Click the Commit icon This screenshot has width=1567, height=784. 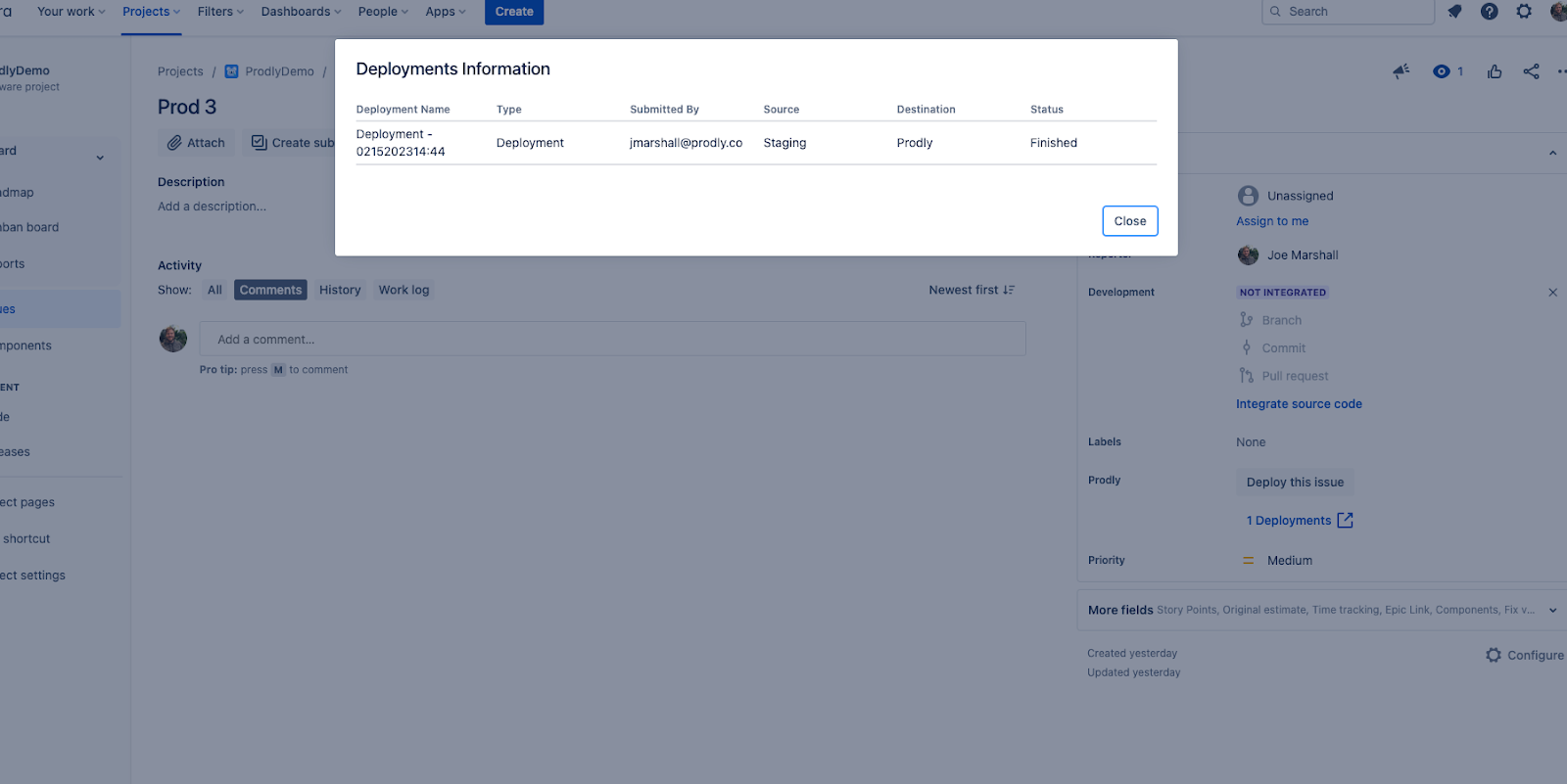pyautogui.click(x=1246, y=347)
